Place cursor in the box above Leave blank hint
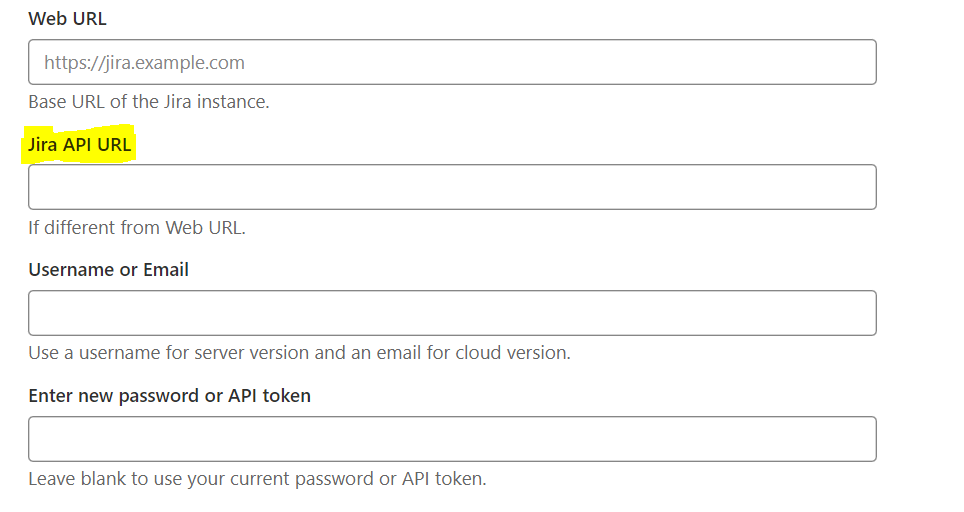 [x=452, y=439]
